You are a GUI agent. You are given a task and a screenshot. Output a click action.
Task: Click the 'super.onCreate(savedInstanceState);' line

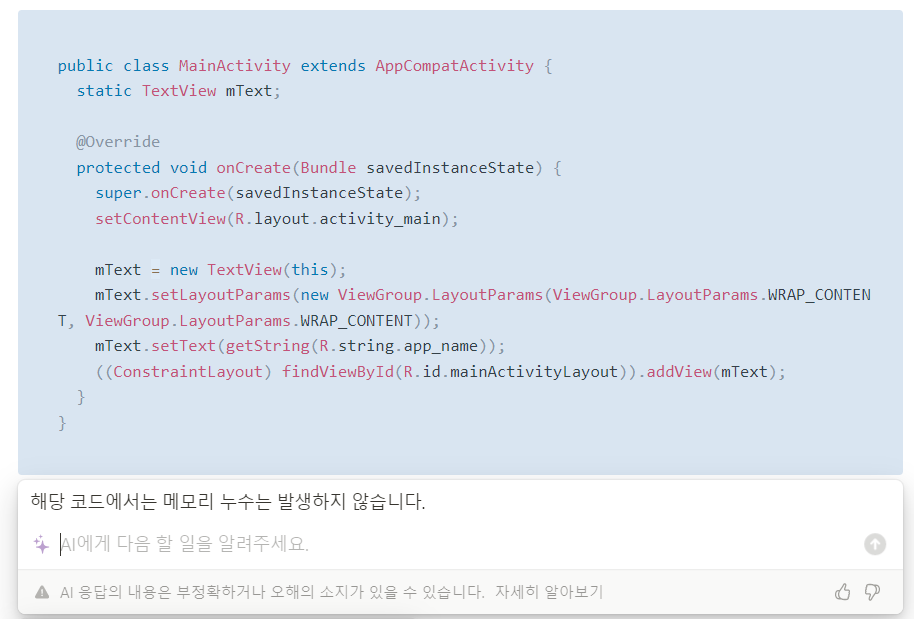click(258, 193)
